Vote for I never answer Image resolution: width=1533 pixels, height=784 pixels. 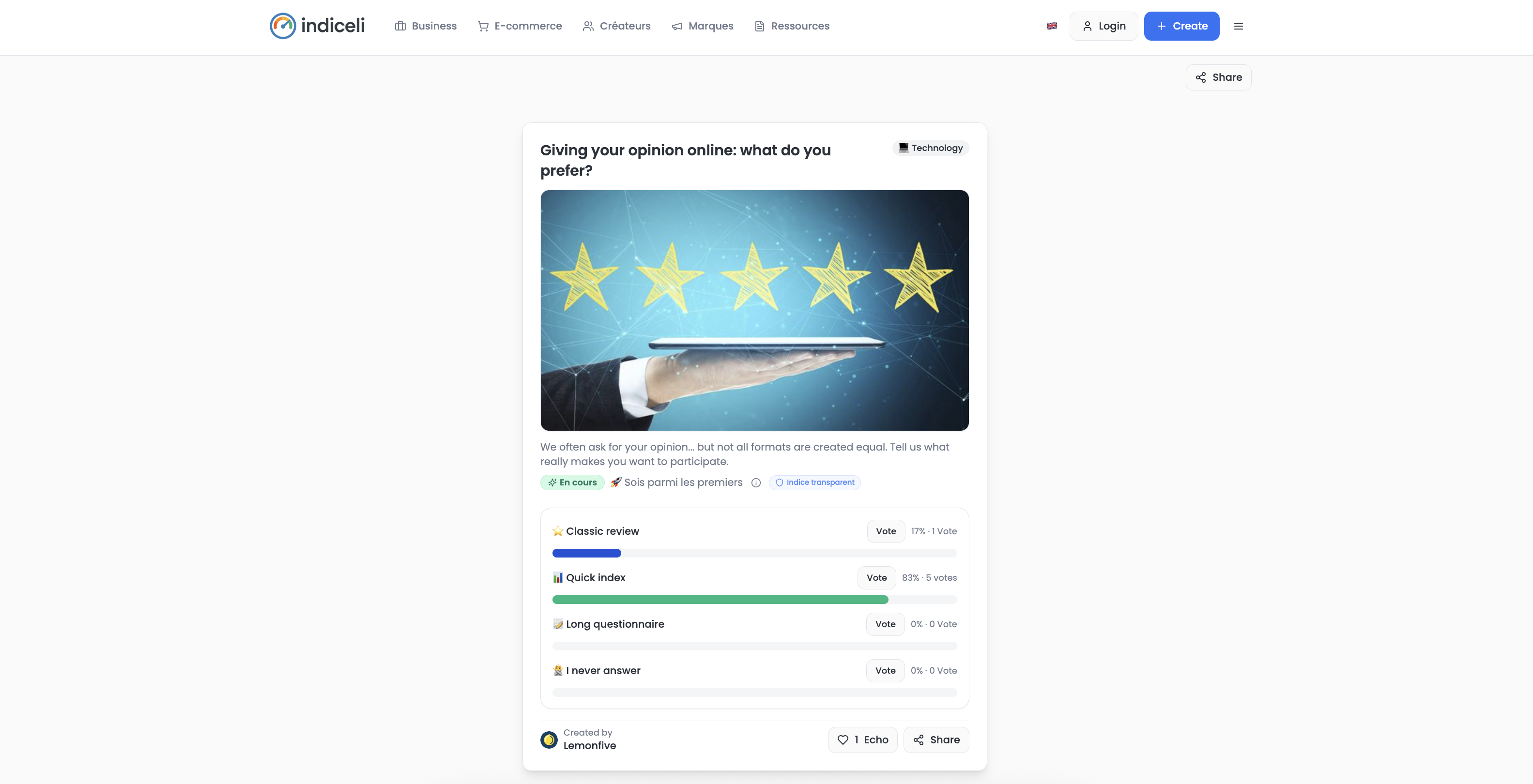click(x=885, y=670)
